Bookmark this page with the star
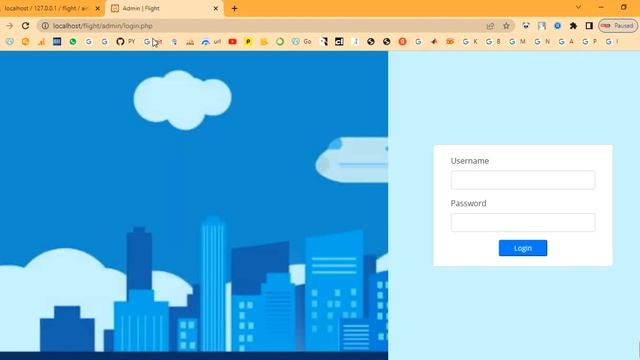Screen dimensions: 640x360 click(x=506, y=26)
